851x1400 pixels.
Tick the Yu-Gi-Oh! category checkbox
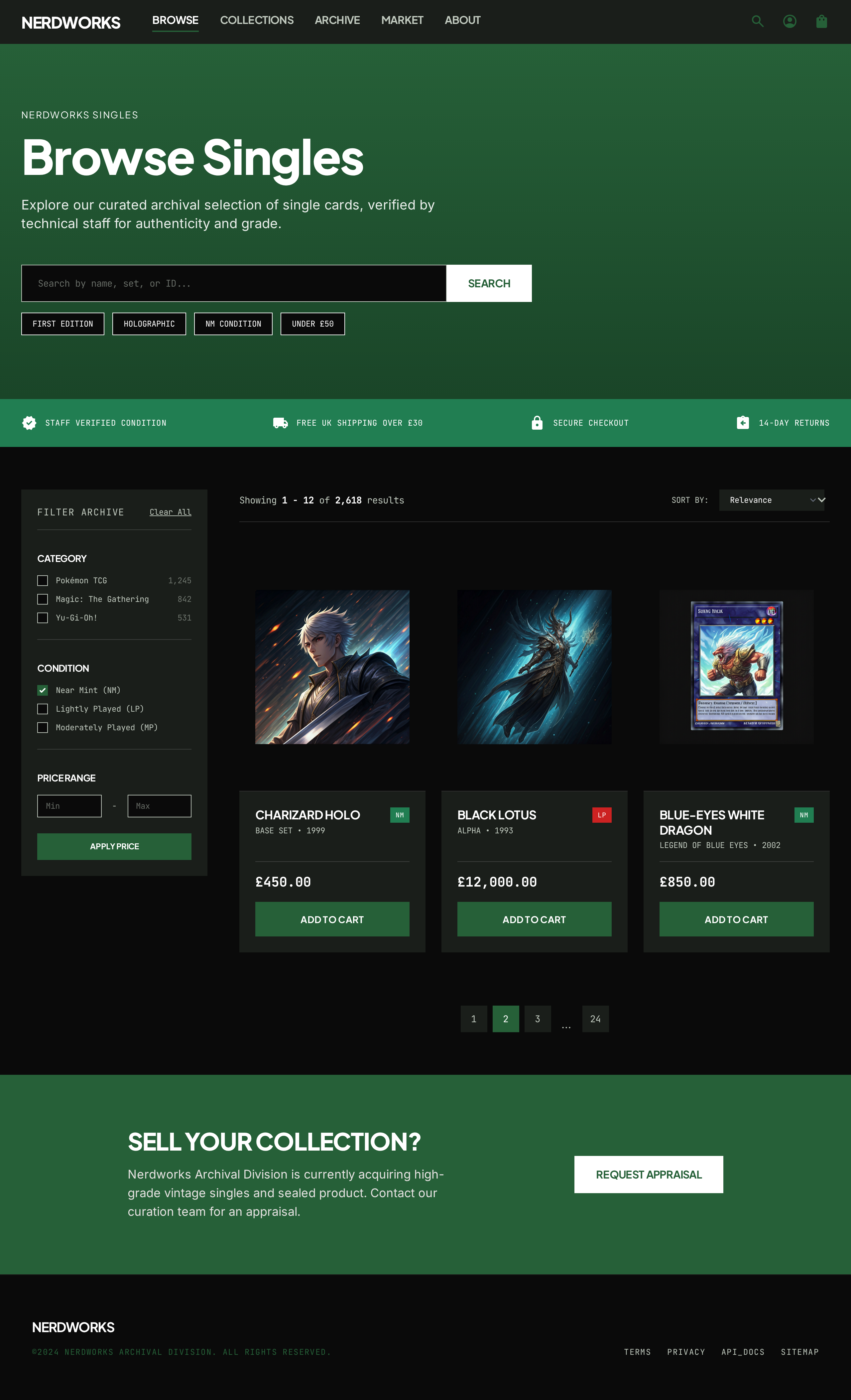click(x=43, y=618)
